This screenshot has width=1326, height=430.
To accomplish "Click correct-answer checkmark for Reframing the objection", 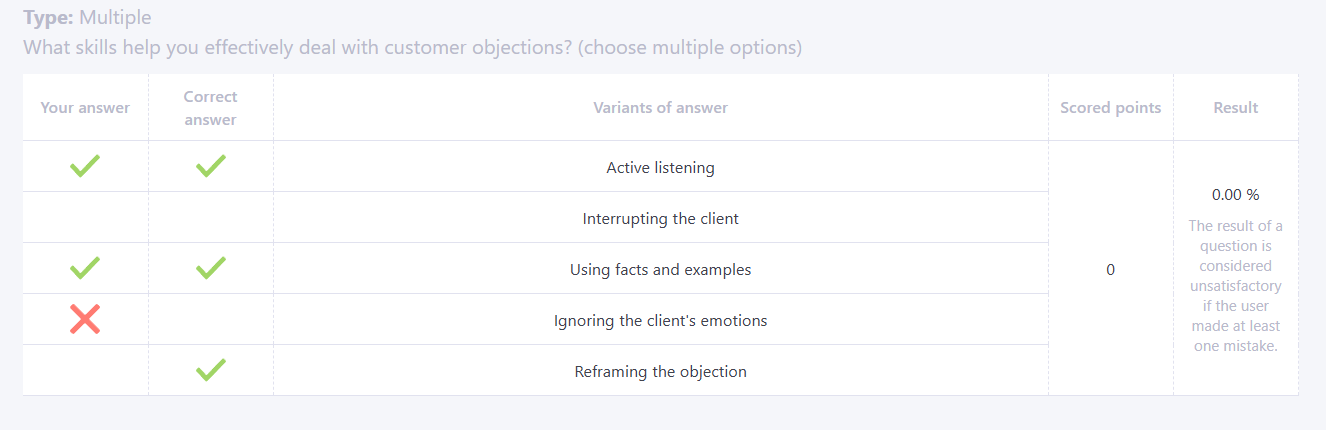I will pos(210,370).
